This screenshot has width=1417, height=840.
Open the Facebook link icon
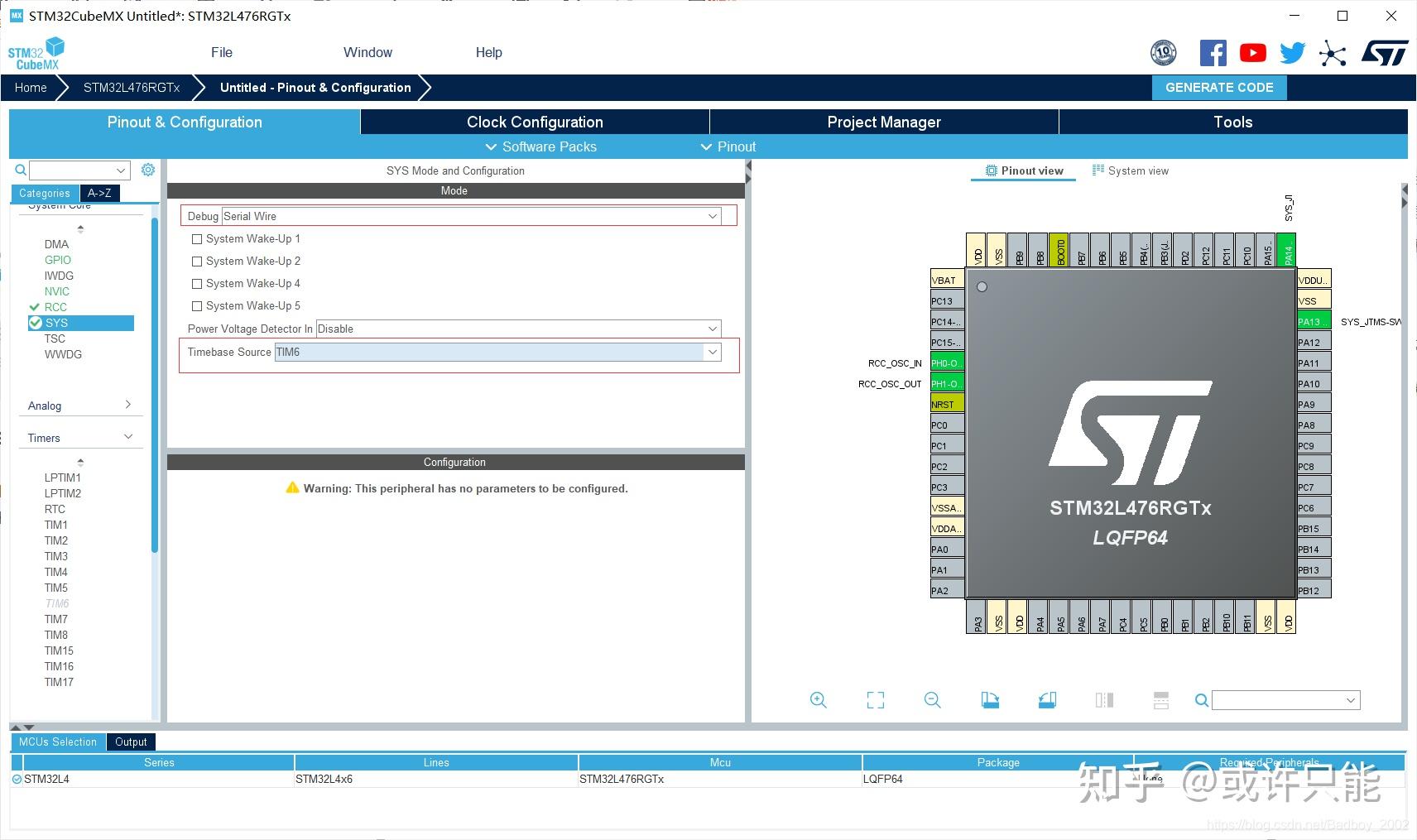point(1213,51)
